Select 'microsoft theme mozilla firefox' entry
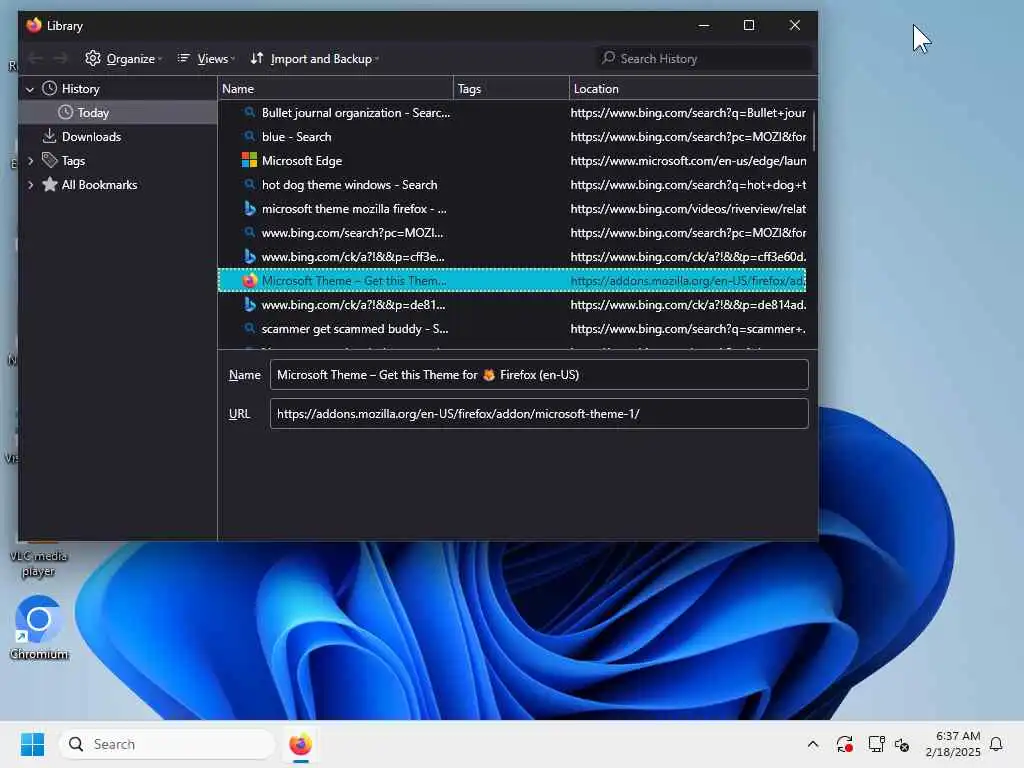This screenshot has width=1024, height=768. pyautogui.click(x=512, y=209)
